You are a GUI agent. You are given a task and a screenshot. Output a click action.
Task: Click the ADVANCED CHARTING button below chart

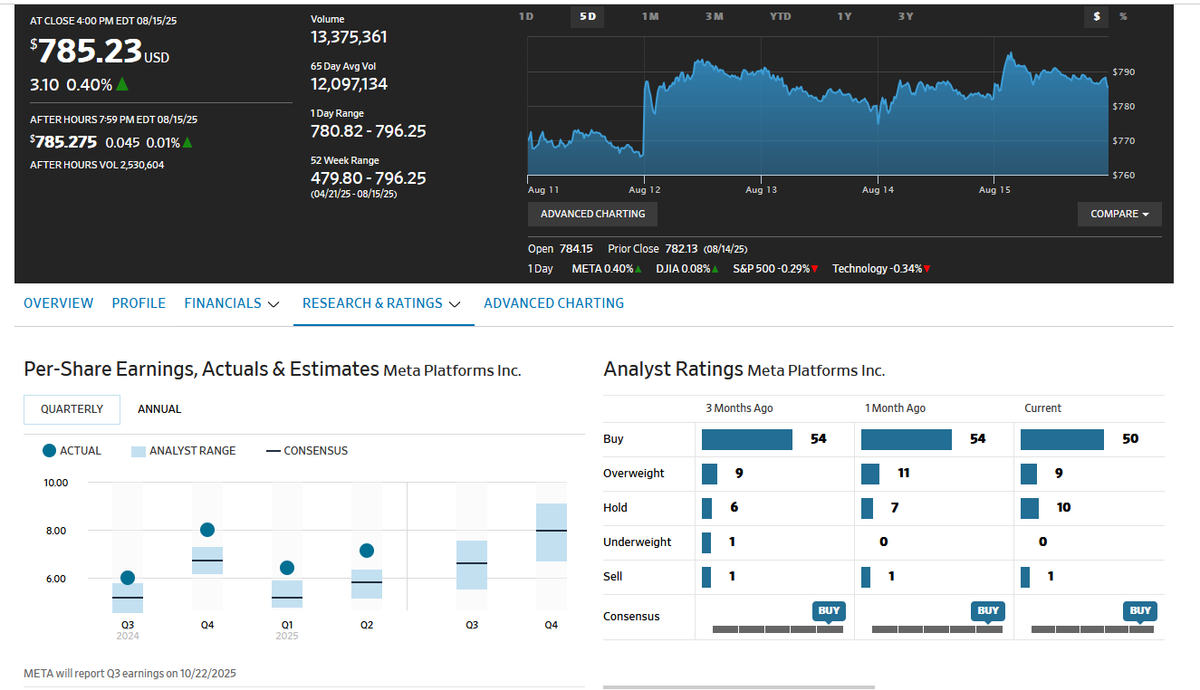coord(593,214)
